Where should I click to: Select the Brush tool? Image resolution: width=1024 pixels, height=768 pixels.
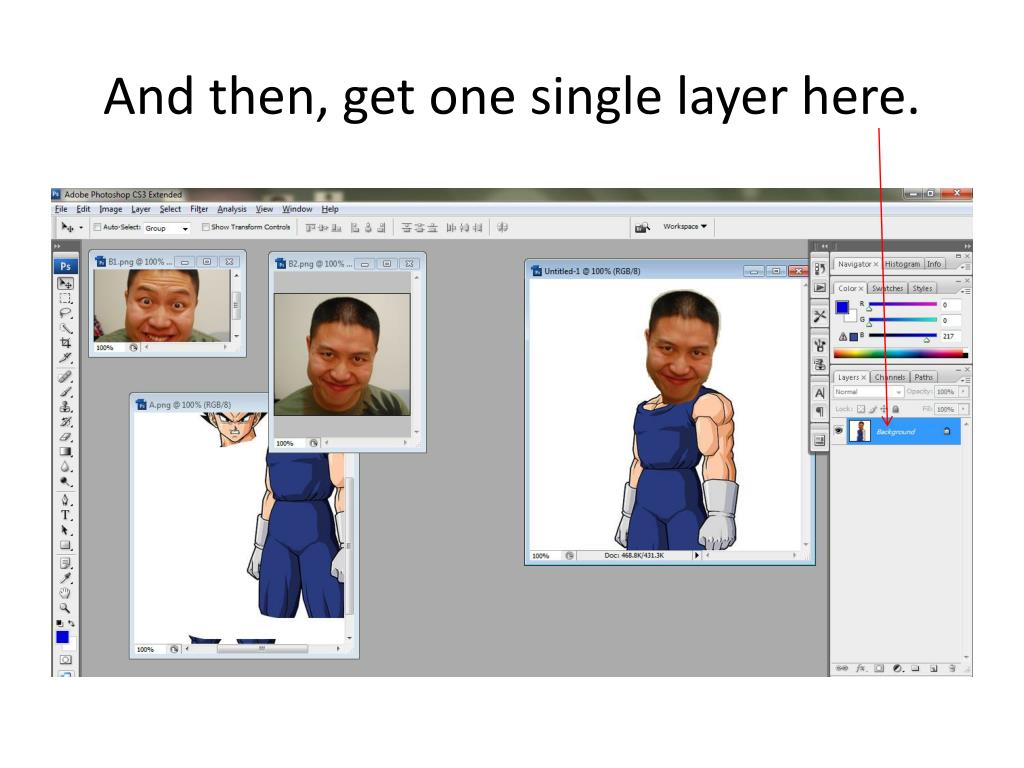[65, 392]
